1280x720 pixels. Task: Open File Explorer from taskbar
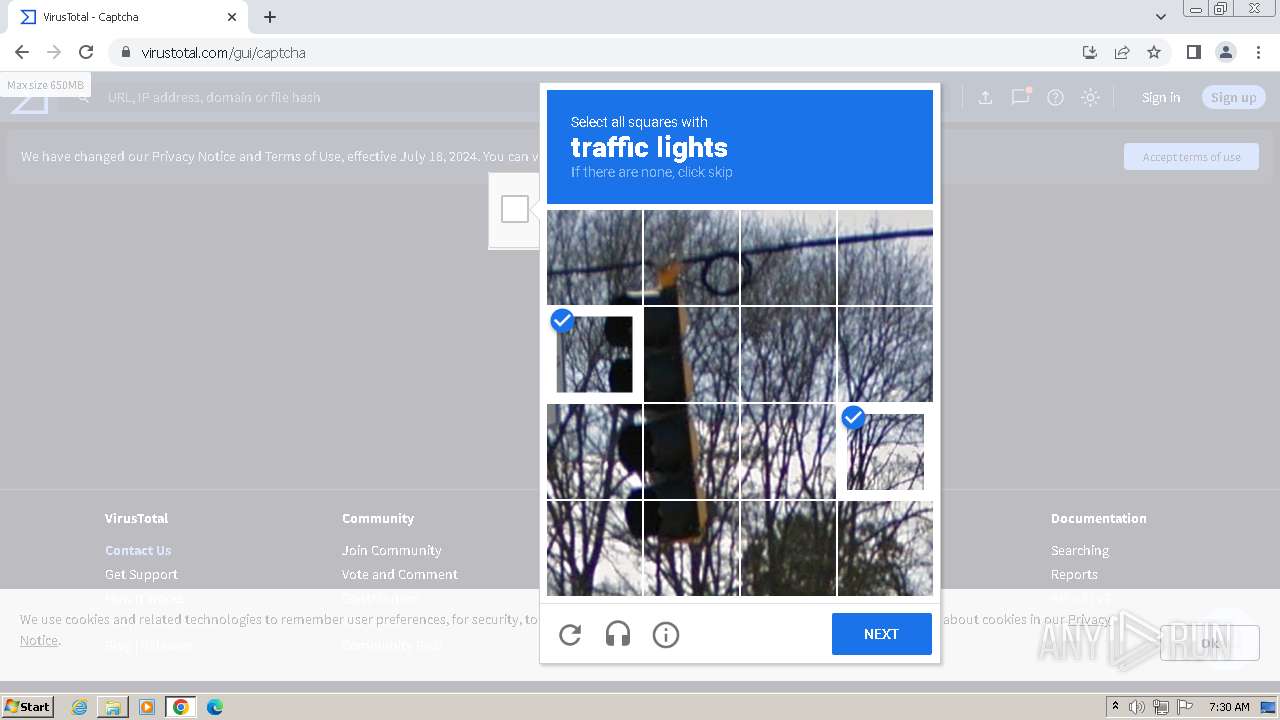pos(113,707)
